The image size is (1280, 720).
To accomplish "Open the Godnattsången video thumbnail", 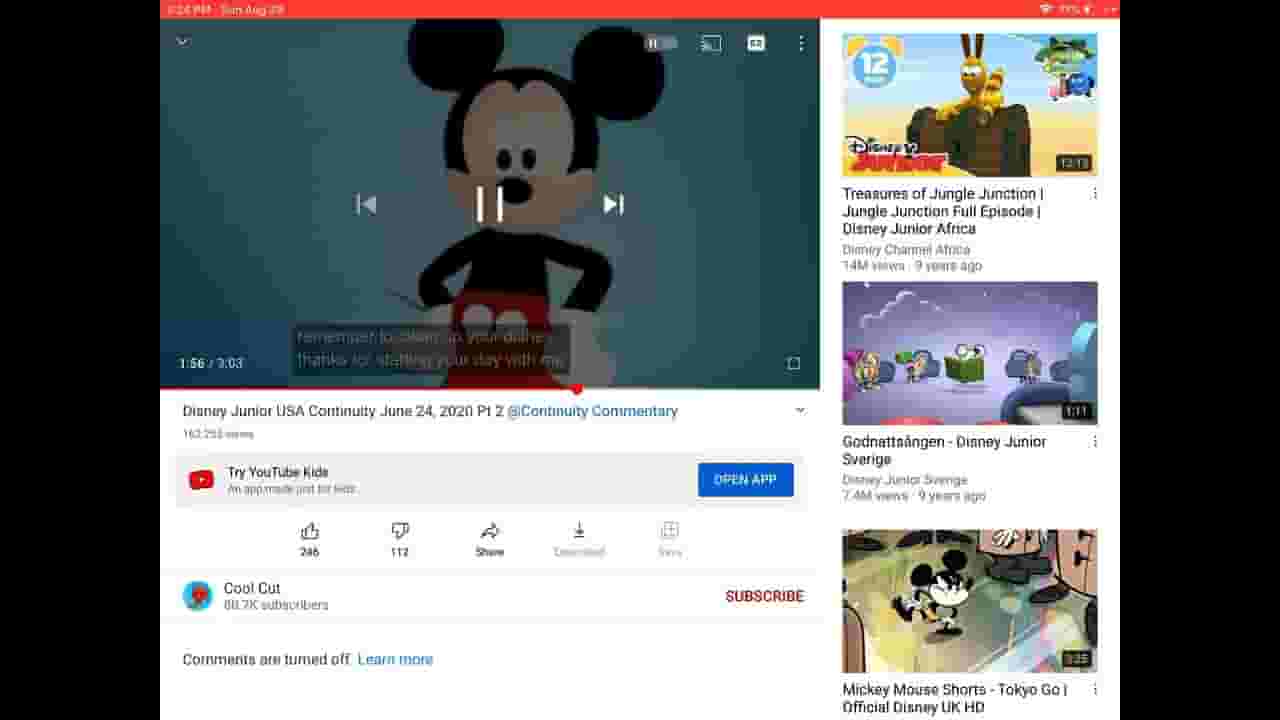I will tap(970, 353).
